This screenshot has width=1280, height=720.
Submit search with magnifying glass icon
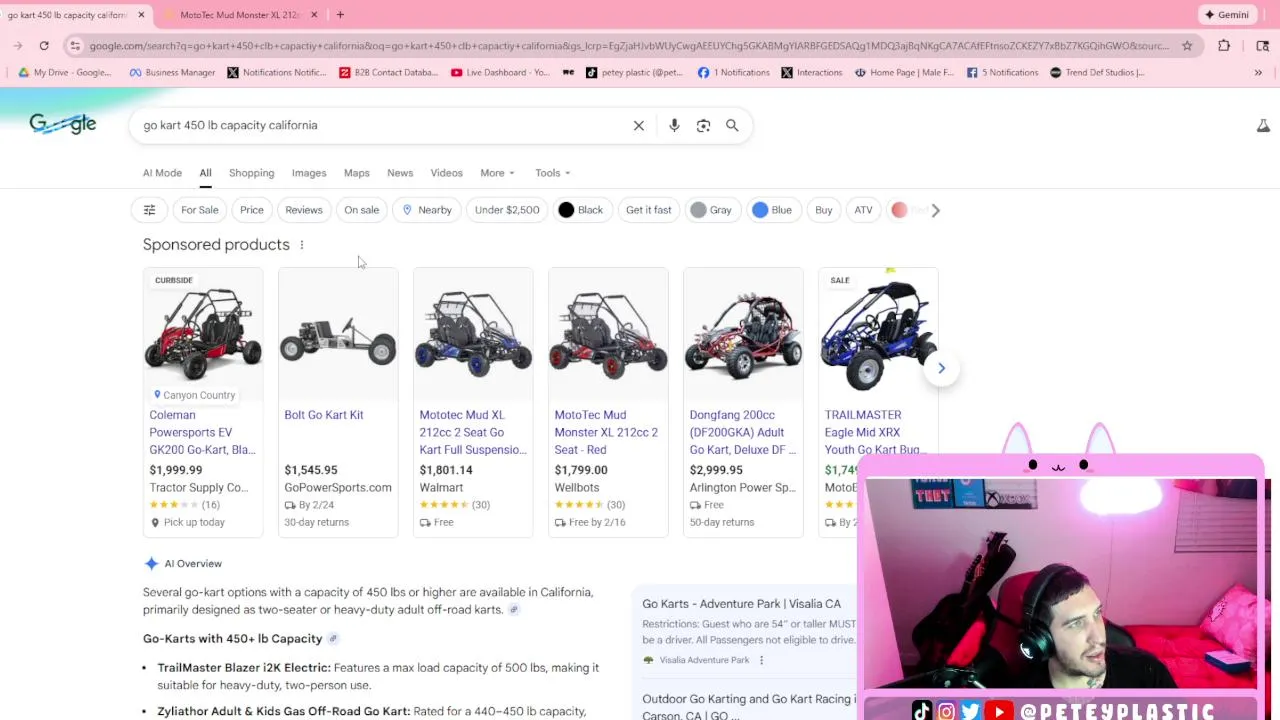click(x=732, y=125)
